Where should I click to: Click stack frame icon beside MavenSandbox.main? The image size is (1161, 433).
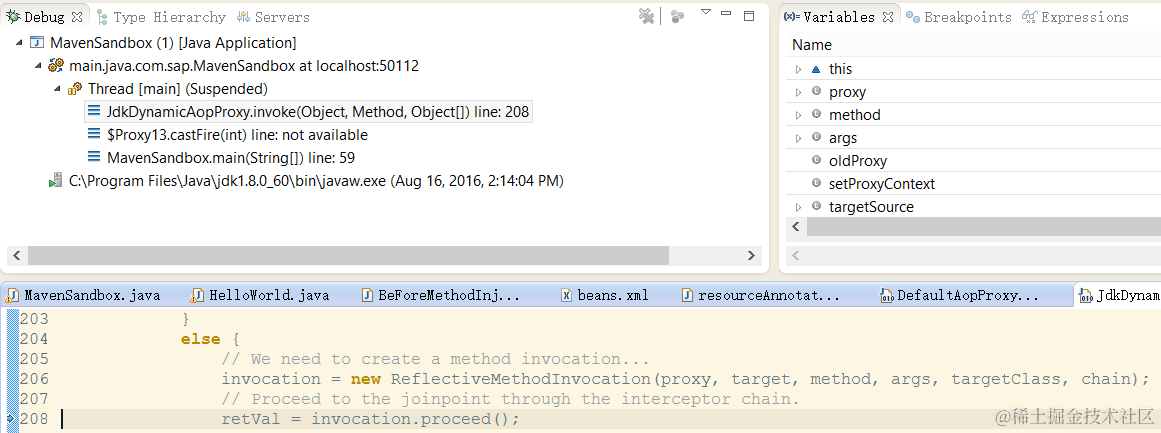(x=94, y=158)
